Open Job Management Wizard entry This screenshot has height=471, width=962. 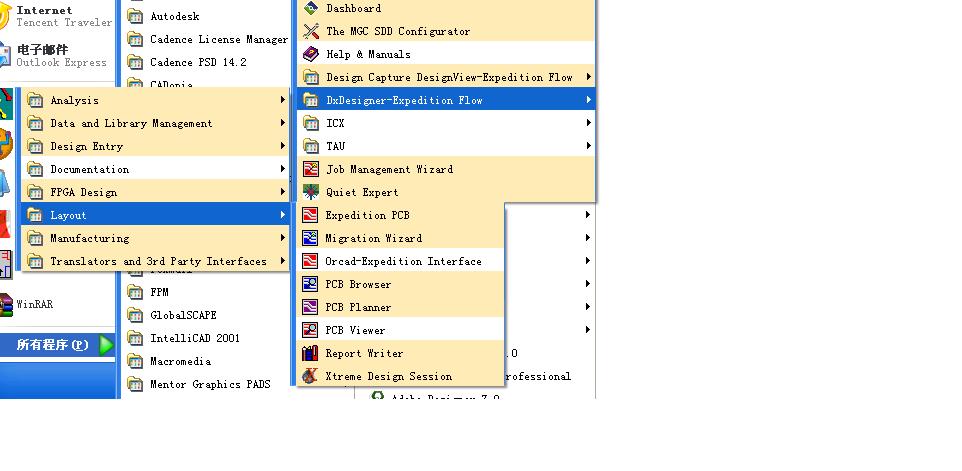pyautogui.click(x=446, y=169)
